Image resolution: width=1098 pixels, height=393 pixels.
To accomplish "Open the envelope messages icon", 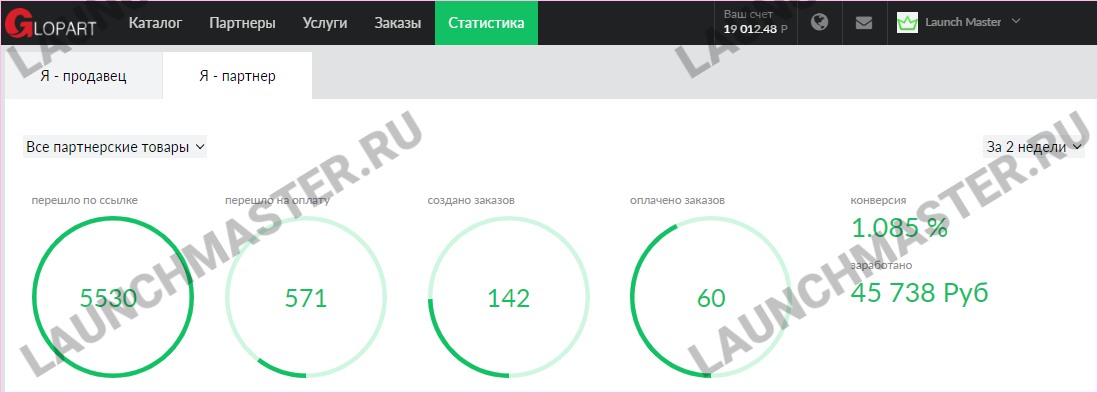I will tap(864, 22).
